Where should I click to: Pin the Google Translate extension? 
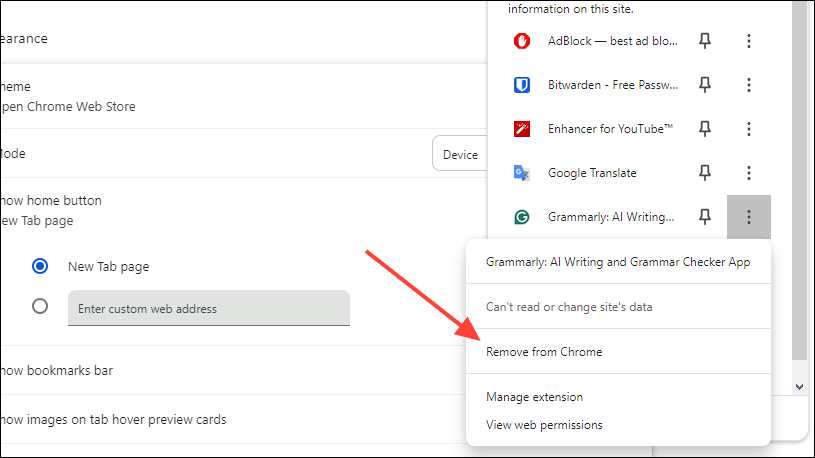click(705, 173)
